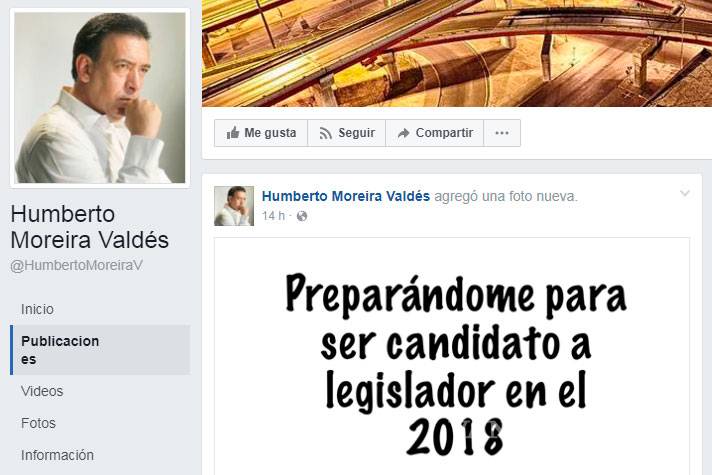The height and width of the screenshot is (475, 712).
Task: Click the Seguir feed button
Action: [347, 133]
